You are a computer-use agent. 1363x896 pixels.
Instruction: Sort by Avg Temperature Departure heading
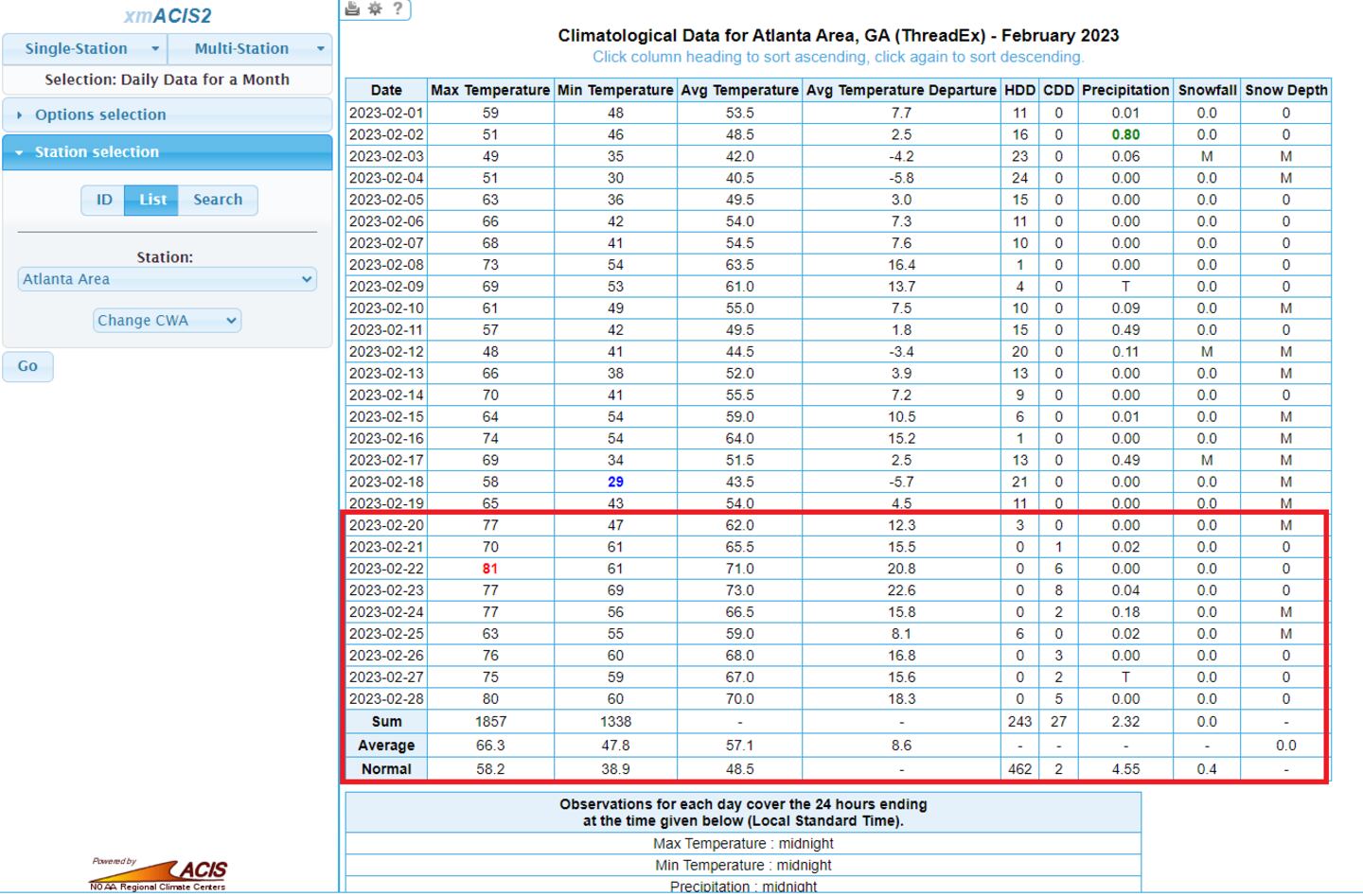click(x=901, y=90)
